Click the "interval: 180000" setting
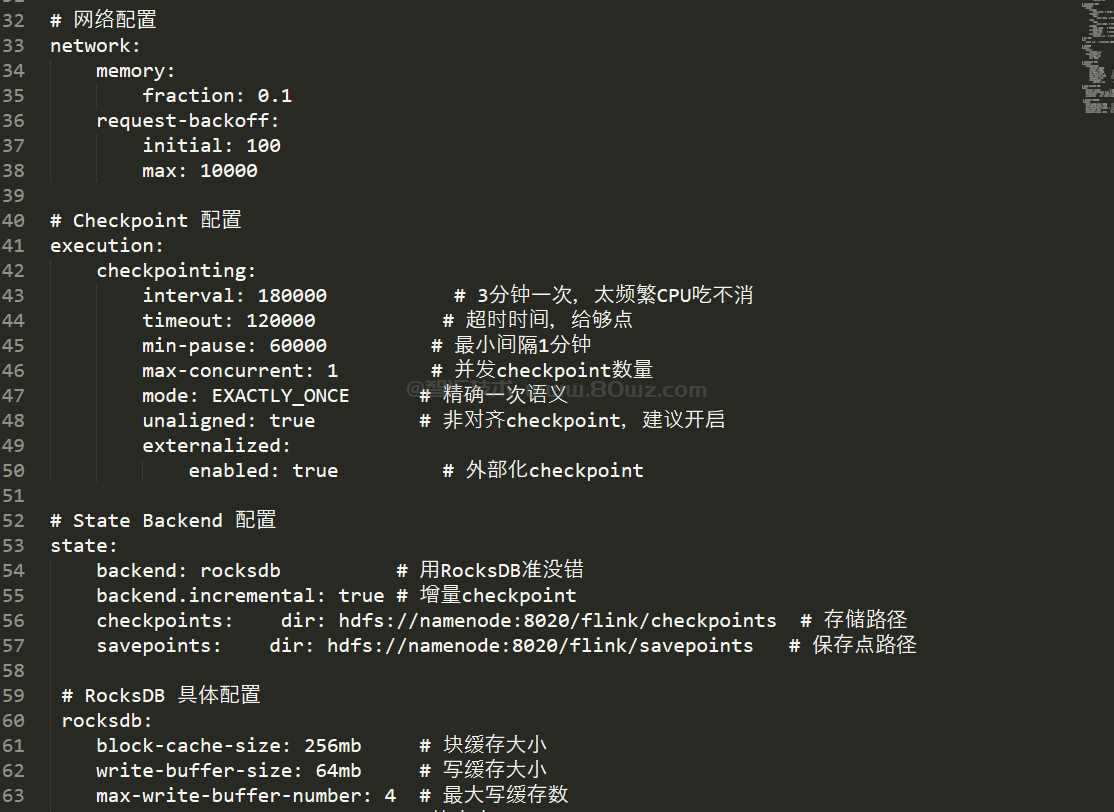Image resolution: width=1114 pixels, height=812 pixels. 234,296
